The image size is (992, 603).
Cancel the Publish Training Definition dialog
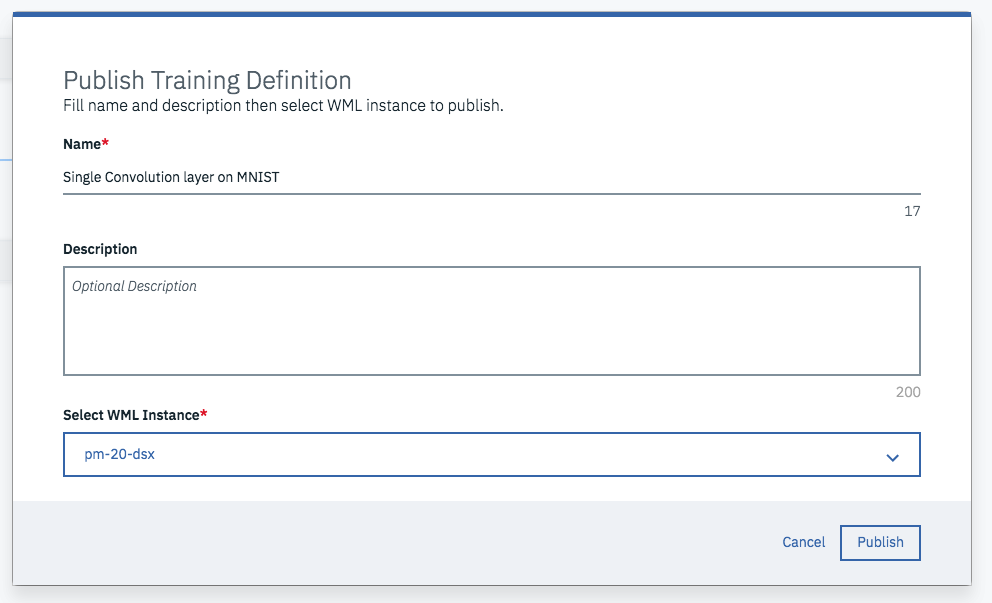[x=804, y=542]
